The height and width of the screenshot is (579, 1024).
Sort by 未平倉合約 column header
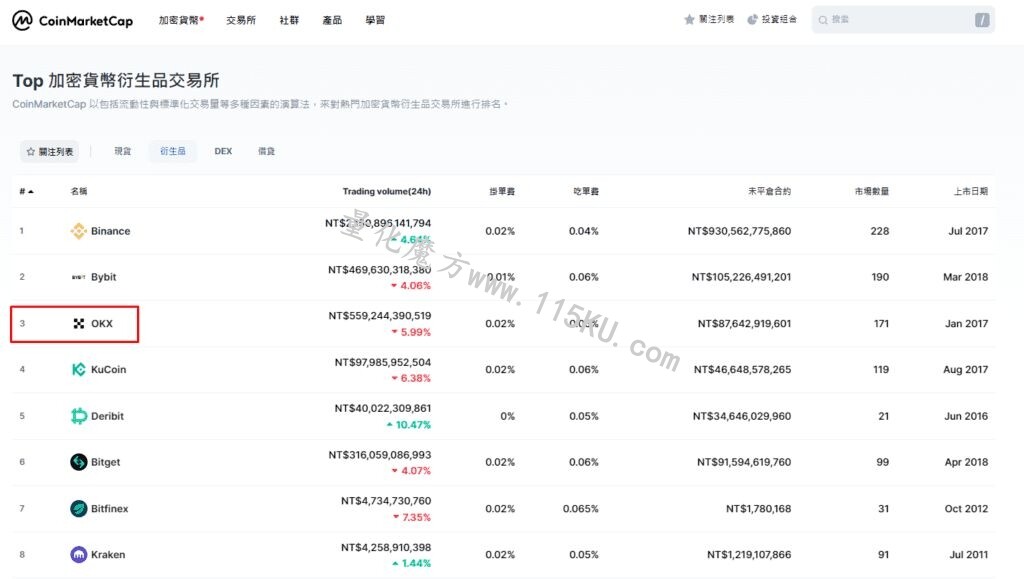[769, 191]
